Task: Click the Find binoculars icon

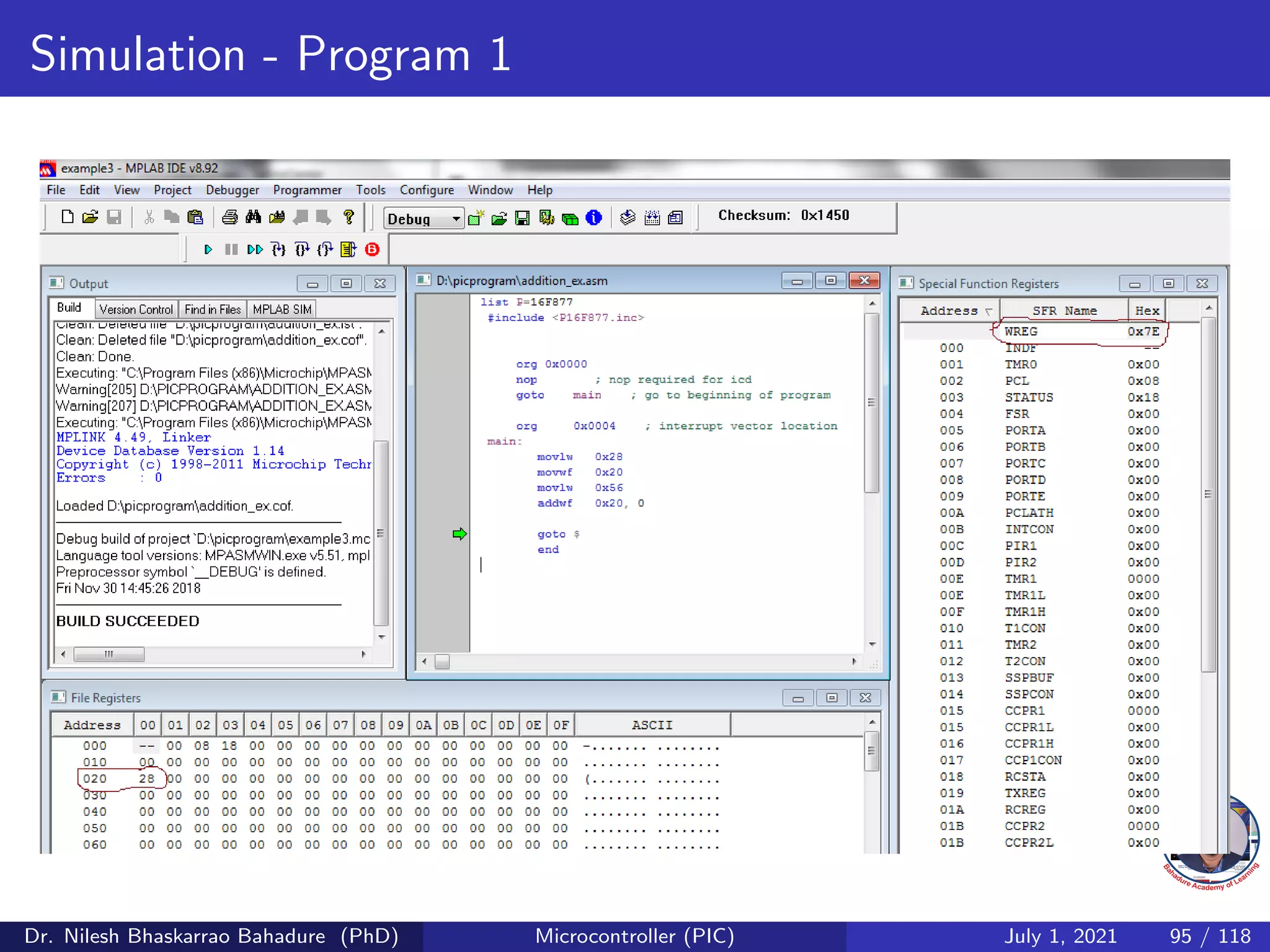Action: (253, 217)
